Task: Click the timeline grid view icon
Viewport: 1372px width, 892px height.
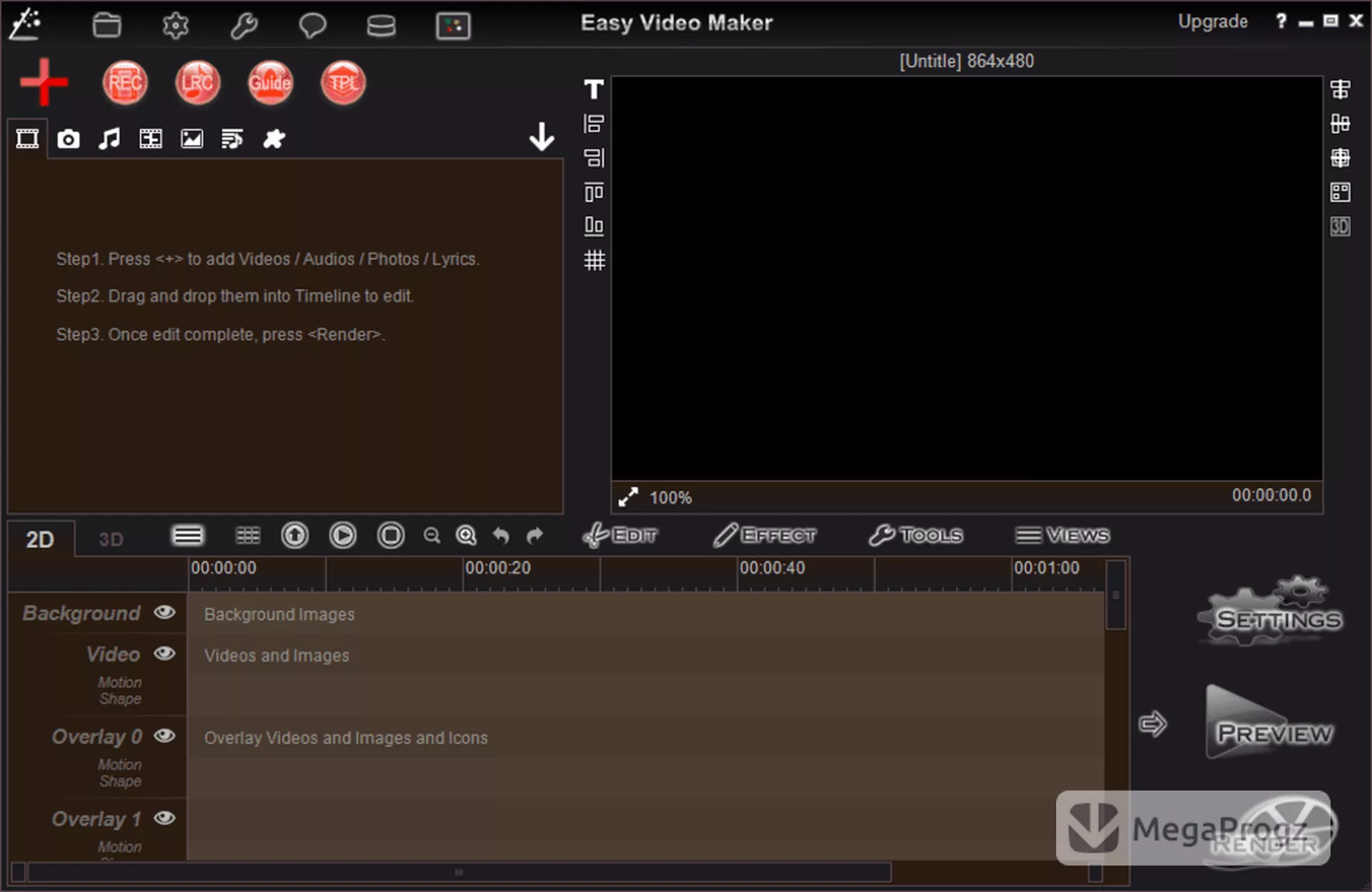Action: click(248, 535)
